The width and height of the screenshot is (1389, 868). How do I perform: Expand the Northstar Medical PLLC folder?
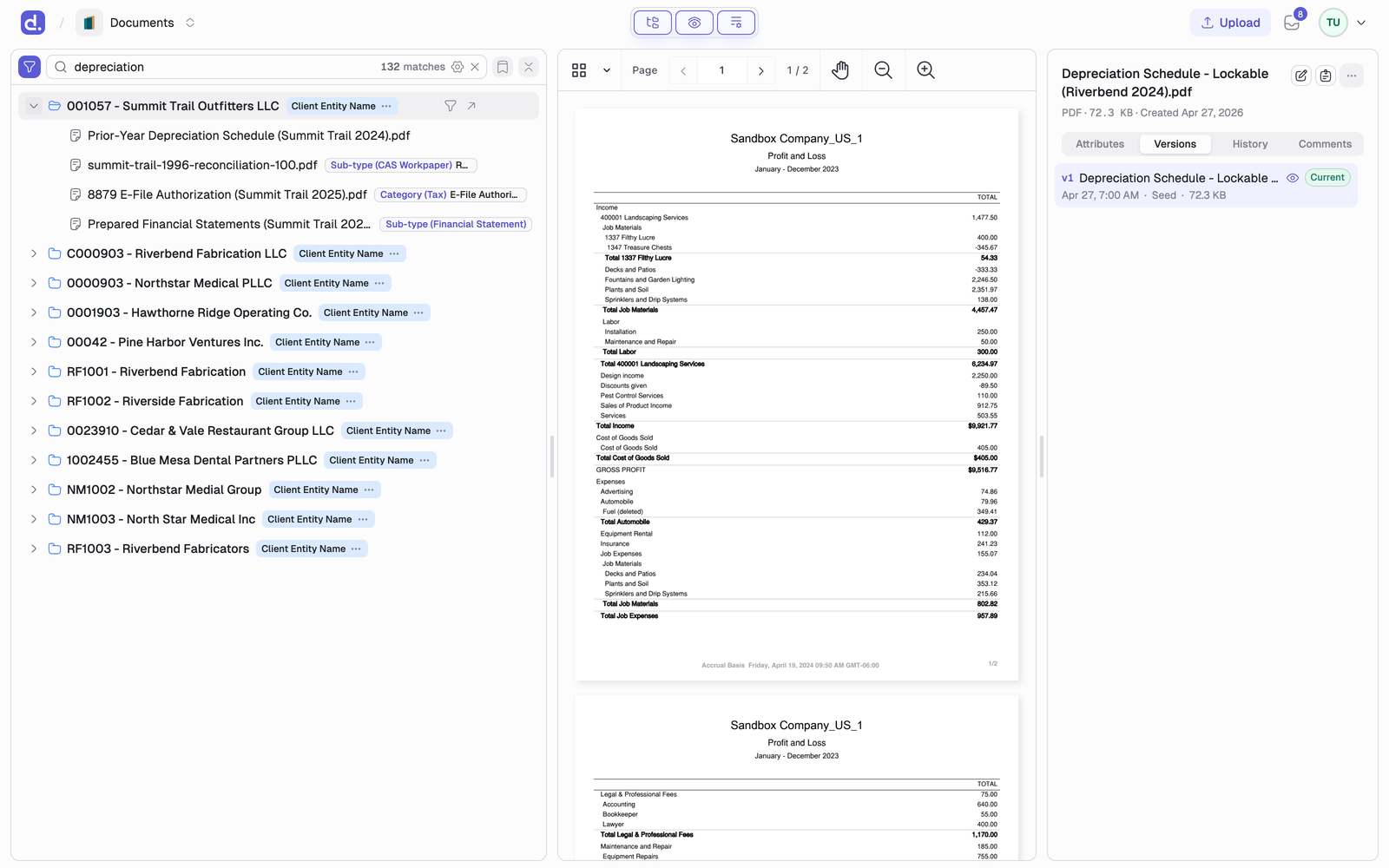point(34,283)
